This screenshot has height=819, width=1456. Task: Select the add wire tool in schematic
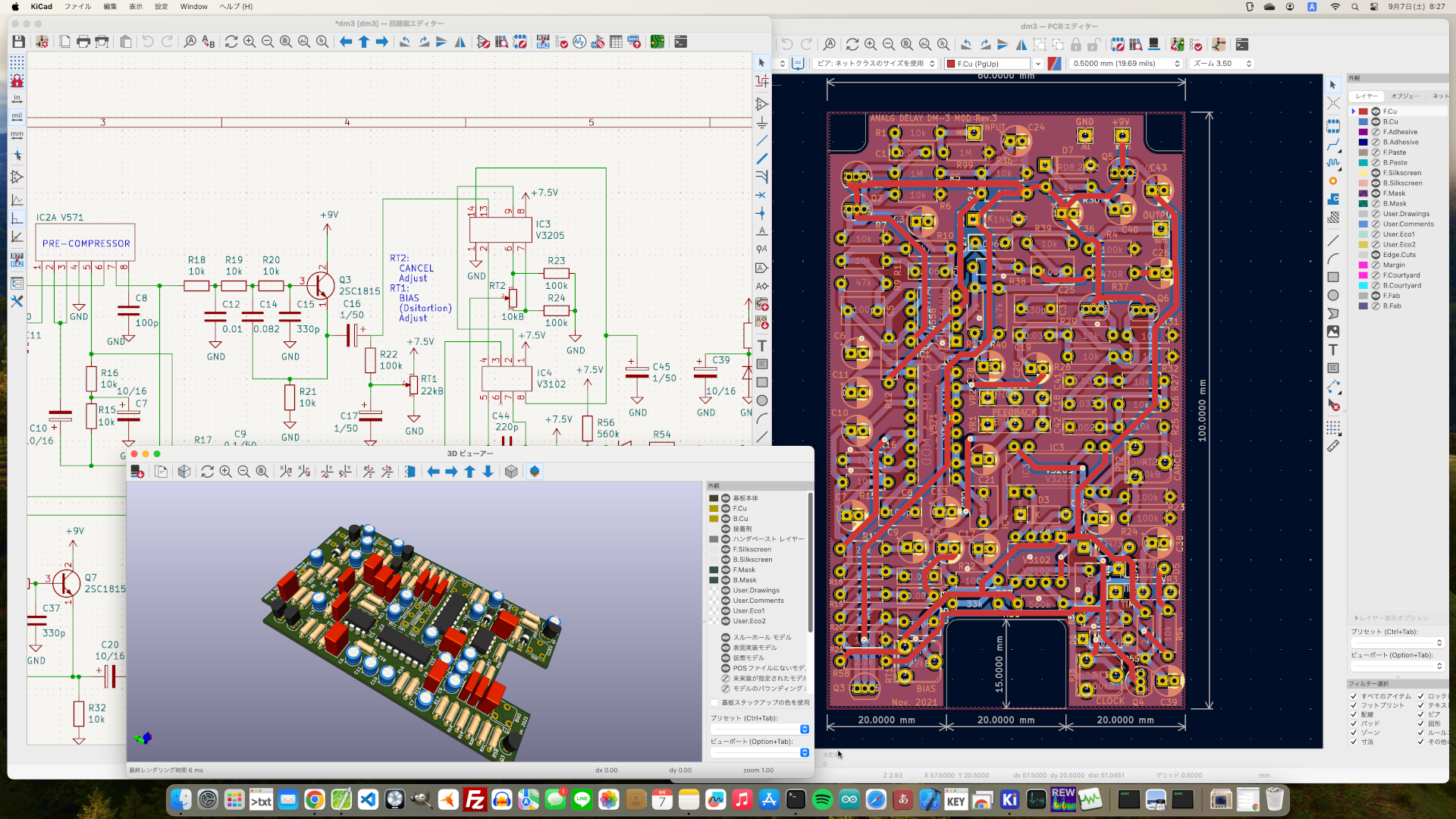[762, 140]
